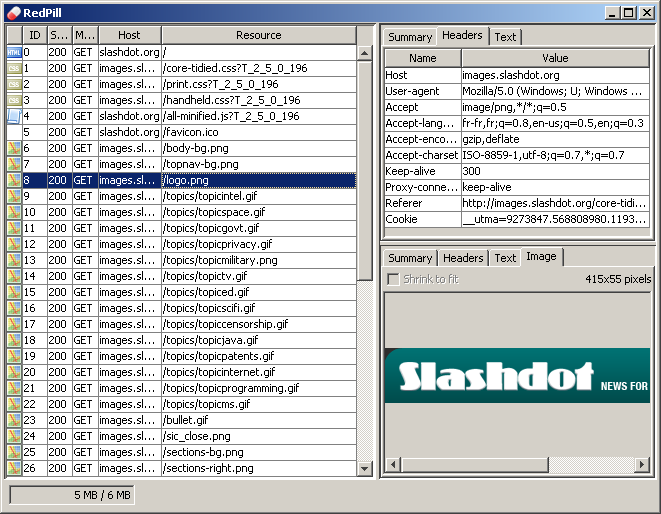Click the image icon for topicmilitary.png row
Image resolution: width=661 pixels, height=514 pixels.
(x=14, y=261)
